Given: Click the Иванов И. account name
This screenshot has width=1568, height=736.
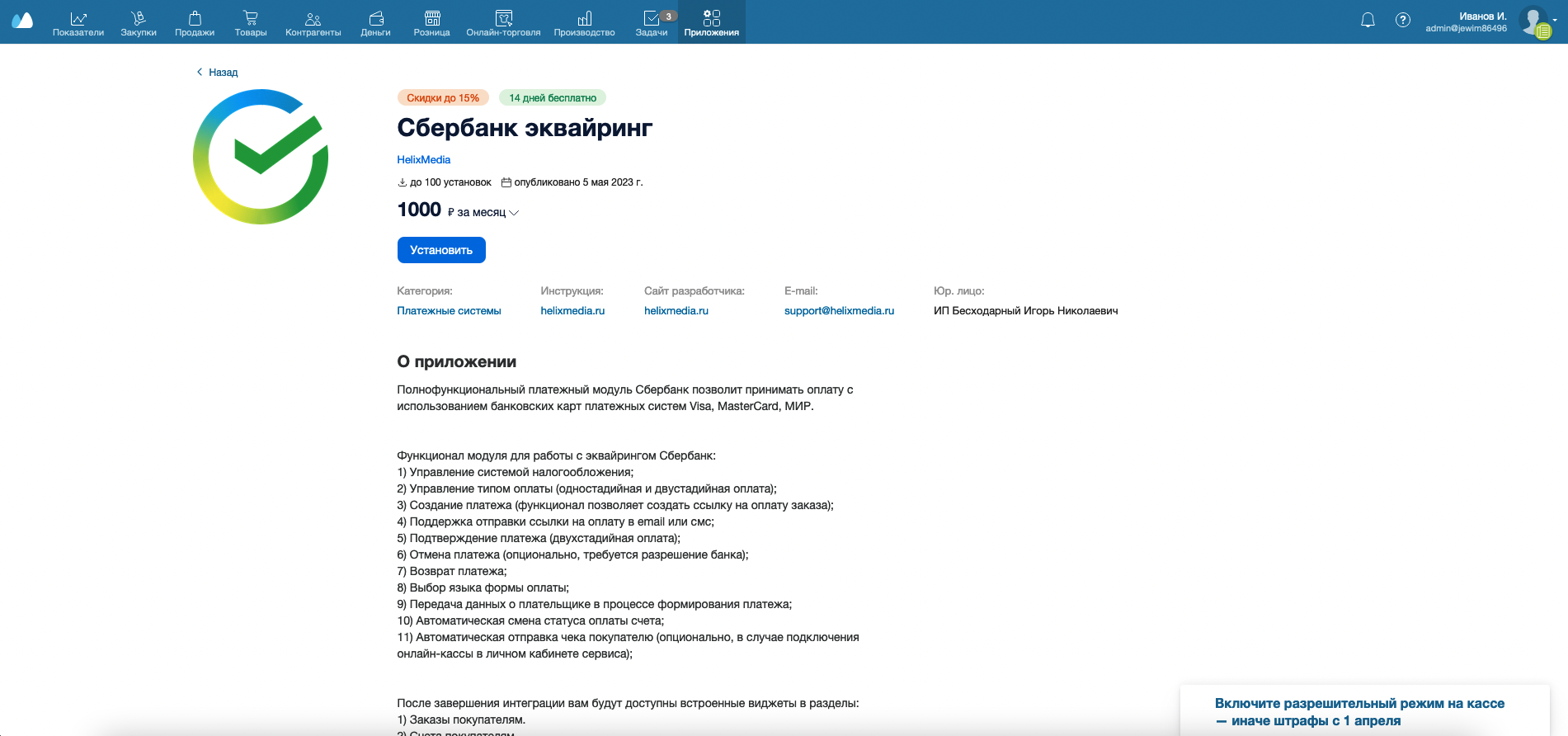Looking at the screenshot, I should coord(1482,17).
